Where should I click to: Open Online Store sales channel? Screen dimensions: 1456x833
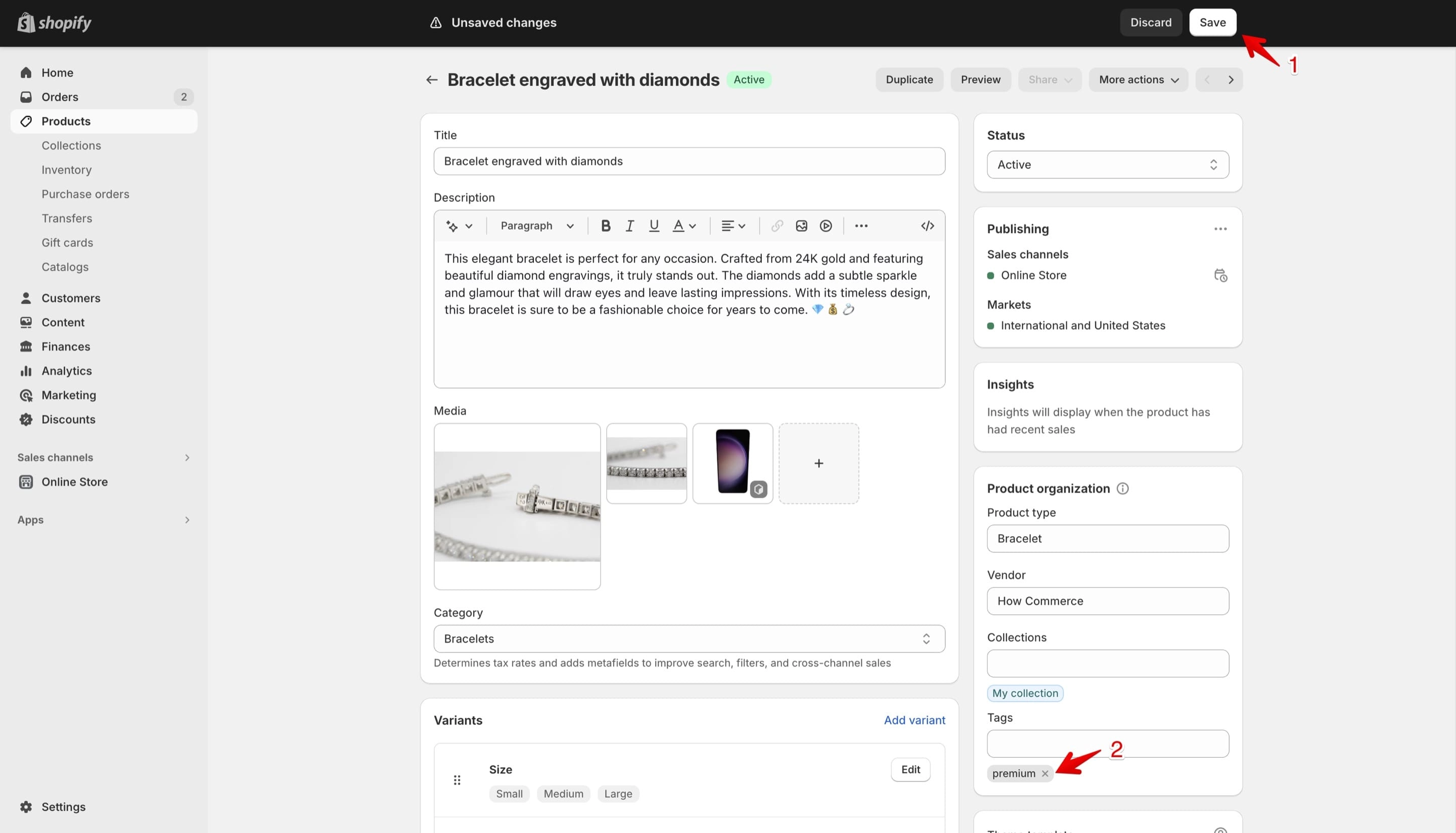point(104,481)
